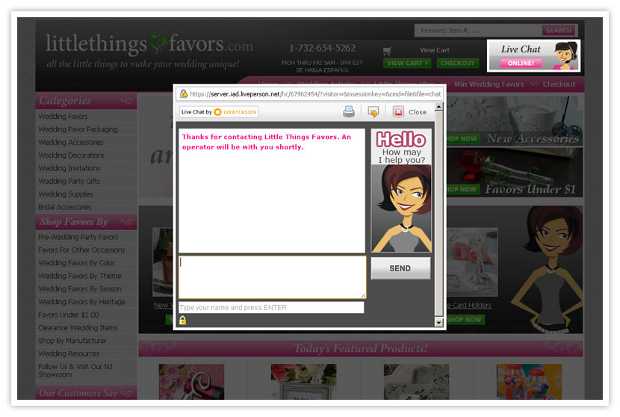Image resolution: width=620 pixels, height=417 pixels.
Task: Click the Win Wedding Favors menu item
Action: click(490, 85)
